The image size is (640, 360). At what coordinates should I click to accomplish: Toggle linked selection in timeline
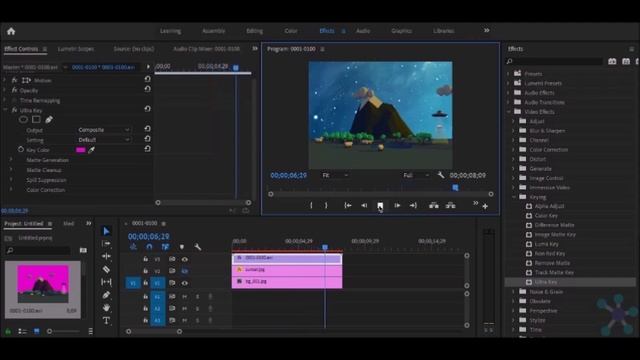tap(165, 247)
